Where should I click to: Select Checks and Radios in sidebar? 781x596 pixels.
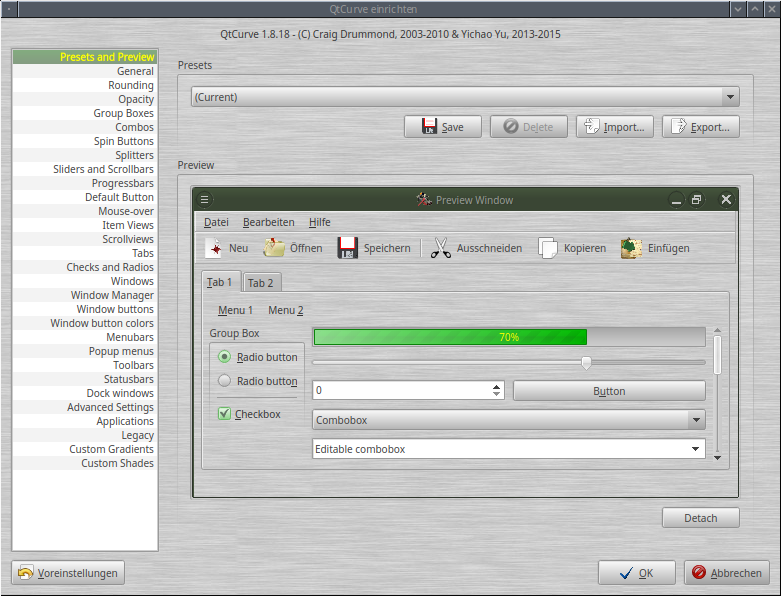point(85,267)
